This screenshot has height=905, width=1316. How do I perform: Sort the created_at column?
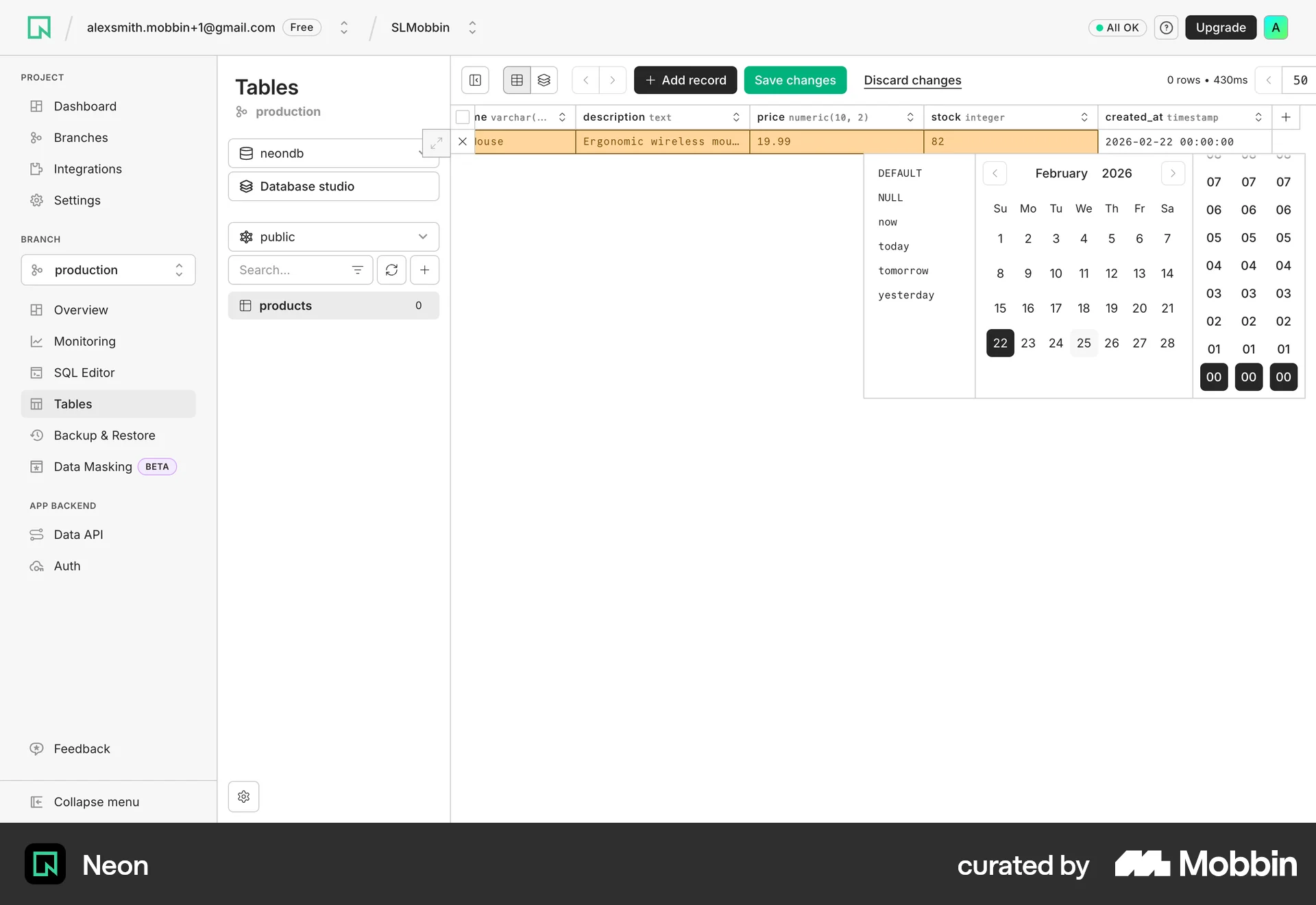click(x=1258, y=117)
